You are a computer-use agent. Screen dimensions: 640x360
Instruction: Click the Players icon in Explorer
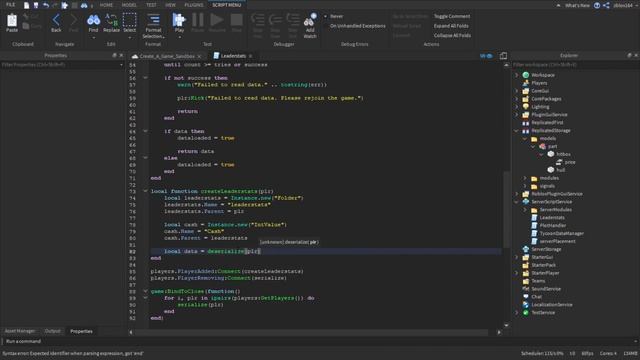pyautogui.click(x=526, y=83)
